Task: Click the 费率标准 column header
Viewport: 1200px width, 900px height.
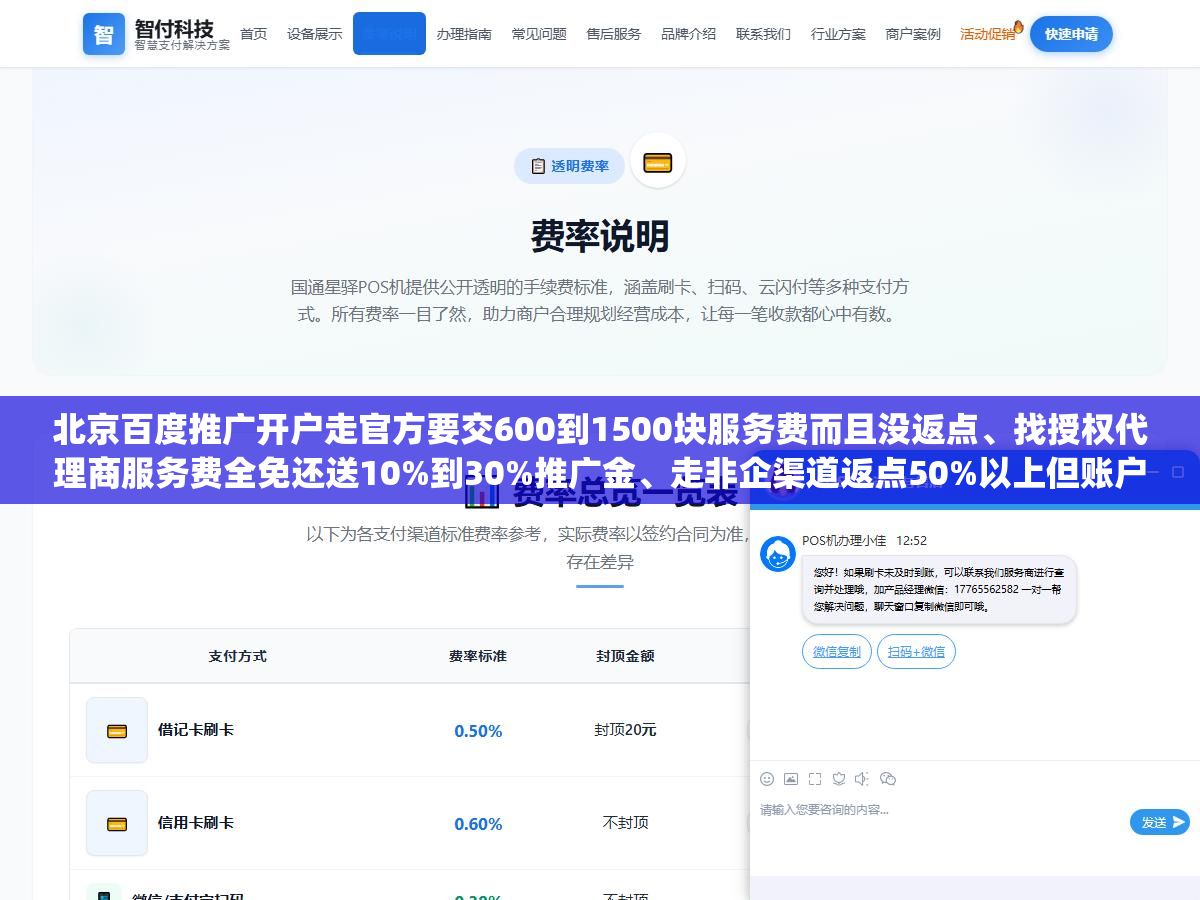Action: (x=478, y=656)
